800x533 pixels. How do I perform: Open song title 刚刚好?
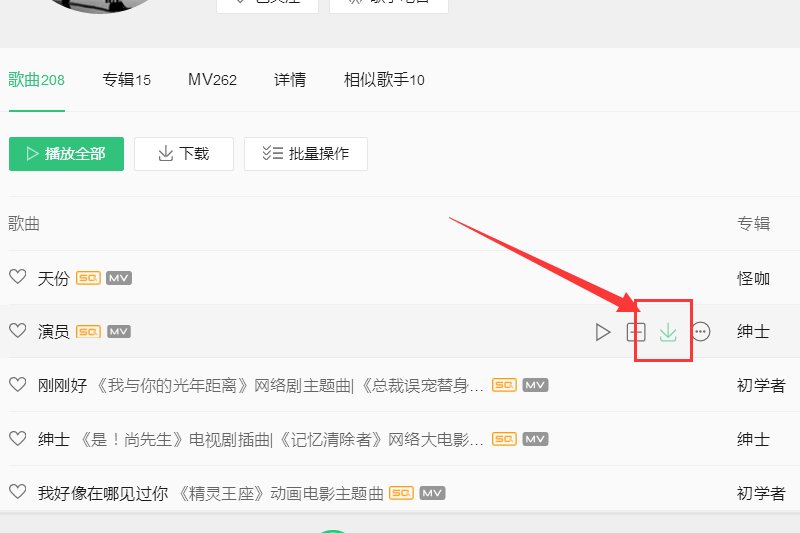[62, 386]
